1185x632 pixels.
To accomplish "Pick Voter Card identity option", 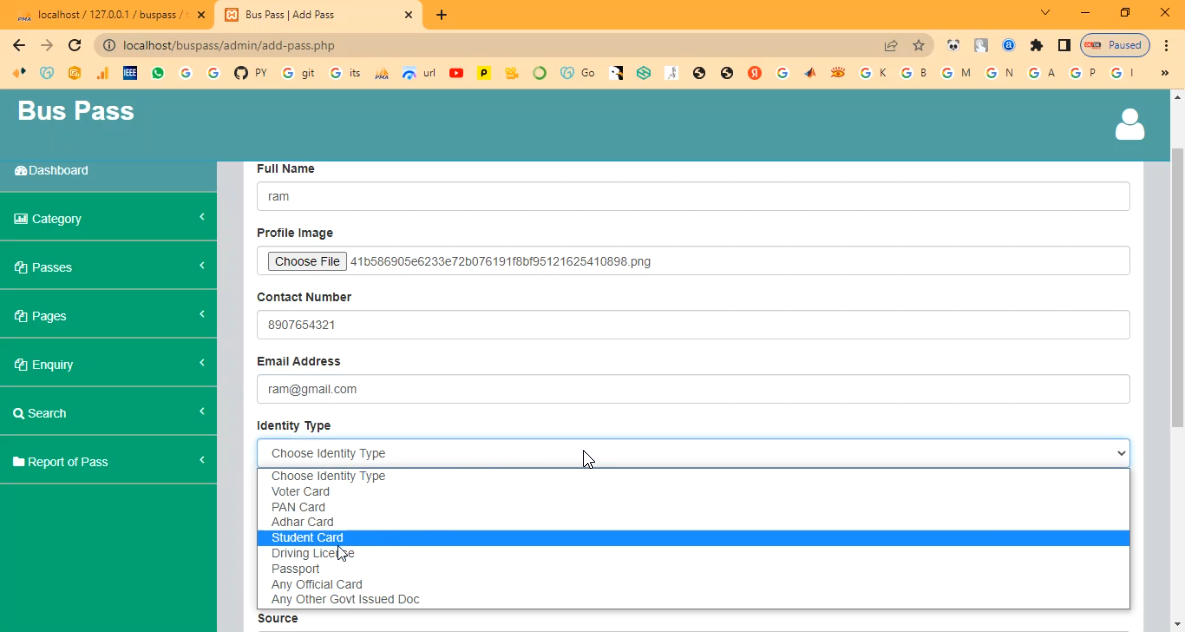I will click(x=300, y=492).
